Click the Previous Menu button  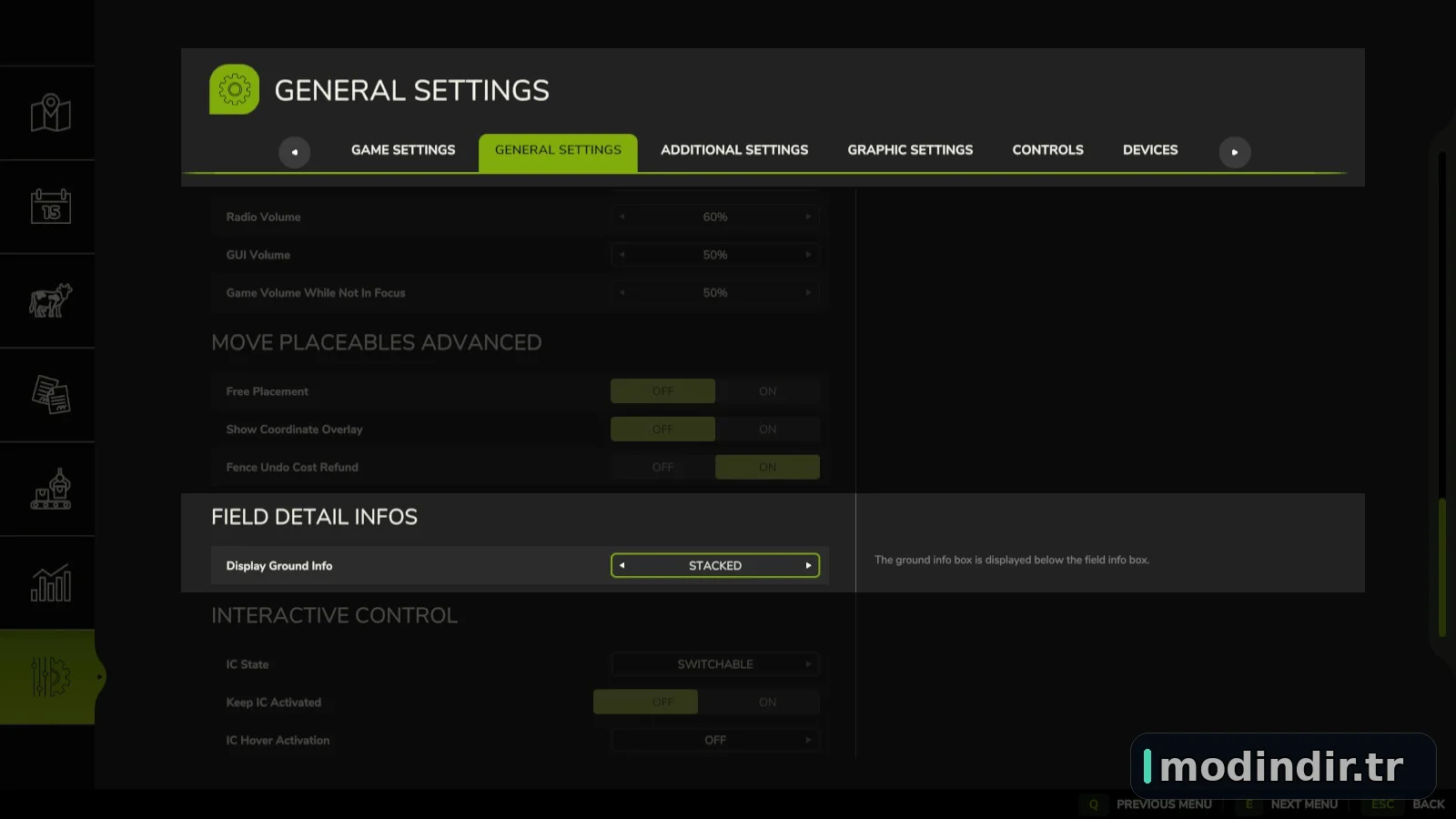pos(1164,804)
